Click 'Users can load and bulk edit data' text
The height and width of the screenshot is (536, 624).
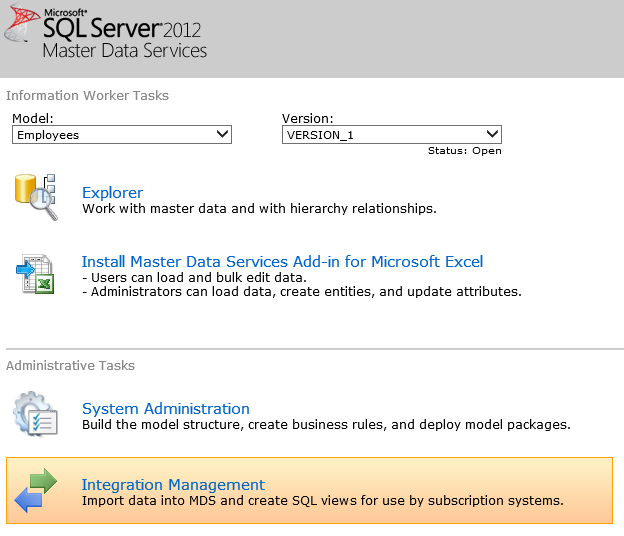[195, 277]
